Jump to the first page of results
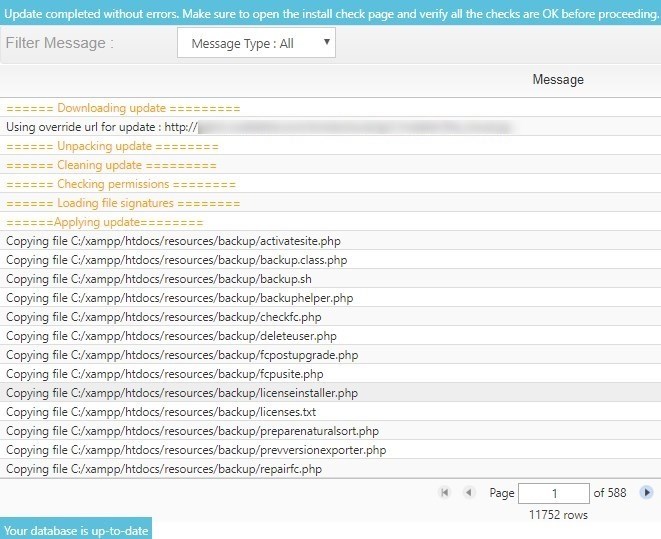The image size is (661, 539). click(444, 493)
